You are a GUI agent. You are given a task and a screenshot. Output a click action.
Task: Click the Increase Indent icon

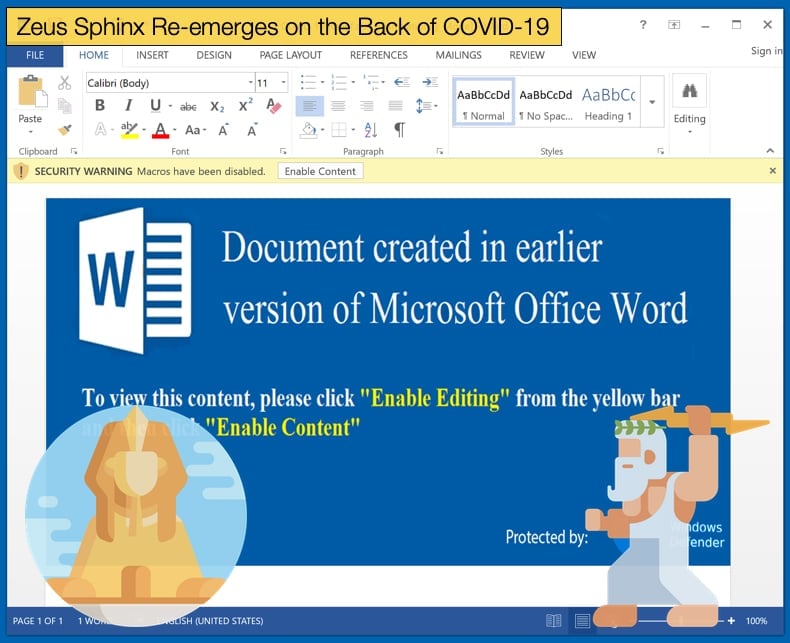pos(430,82)
